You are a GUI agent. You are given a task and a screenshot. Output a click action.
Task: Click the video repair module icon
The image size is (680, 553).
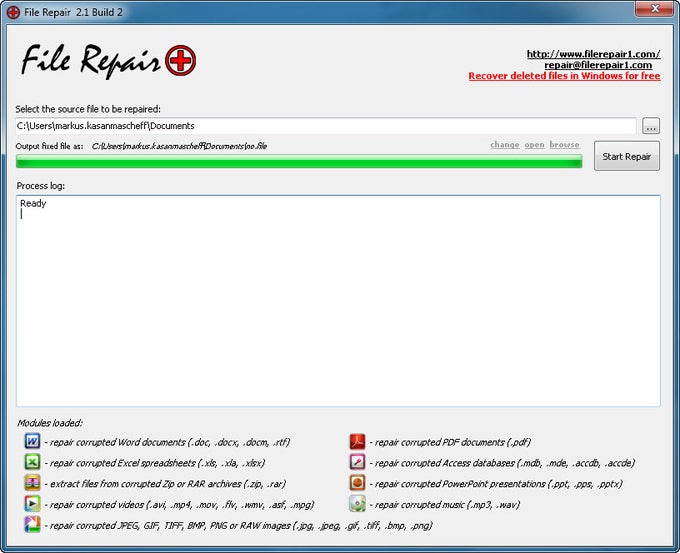tap(33, 504)
